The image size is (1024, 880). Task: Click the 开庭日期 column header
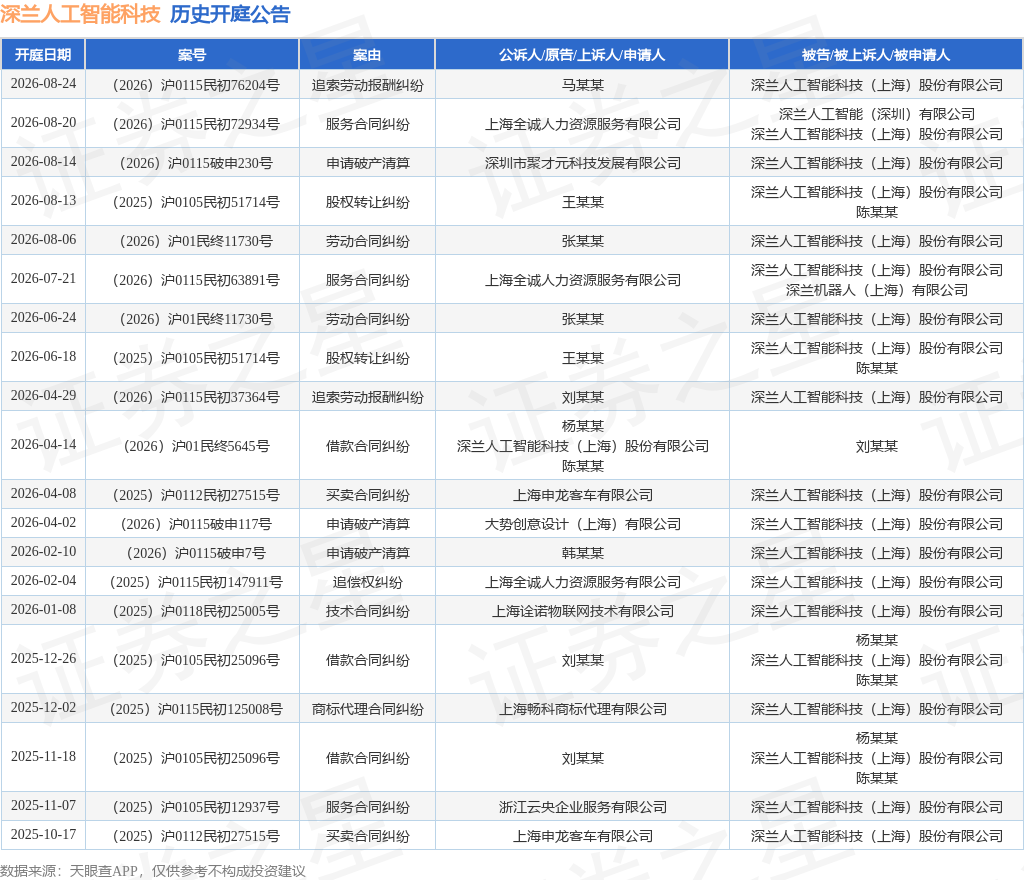click(43, 55)
